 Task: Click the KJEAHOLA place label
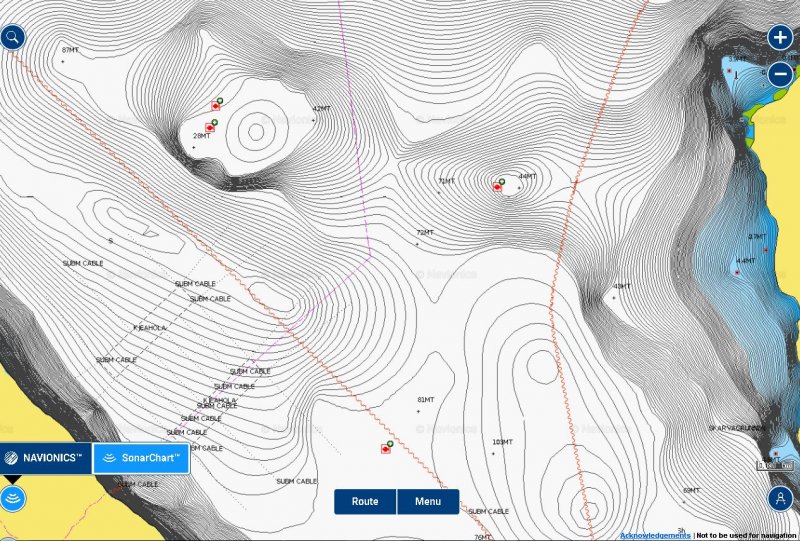[x=150, y=327]
